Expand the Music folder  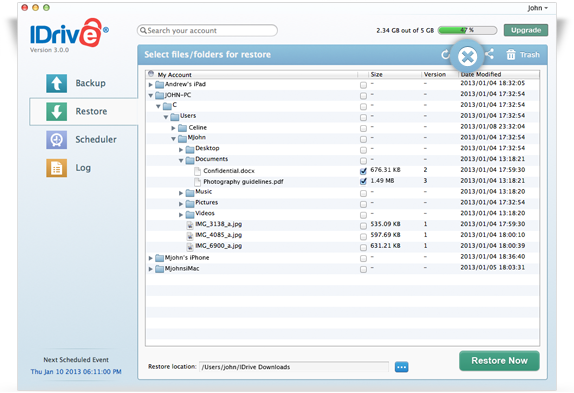click(181, 193)
